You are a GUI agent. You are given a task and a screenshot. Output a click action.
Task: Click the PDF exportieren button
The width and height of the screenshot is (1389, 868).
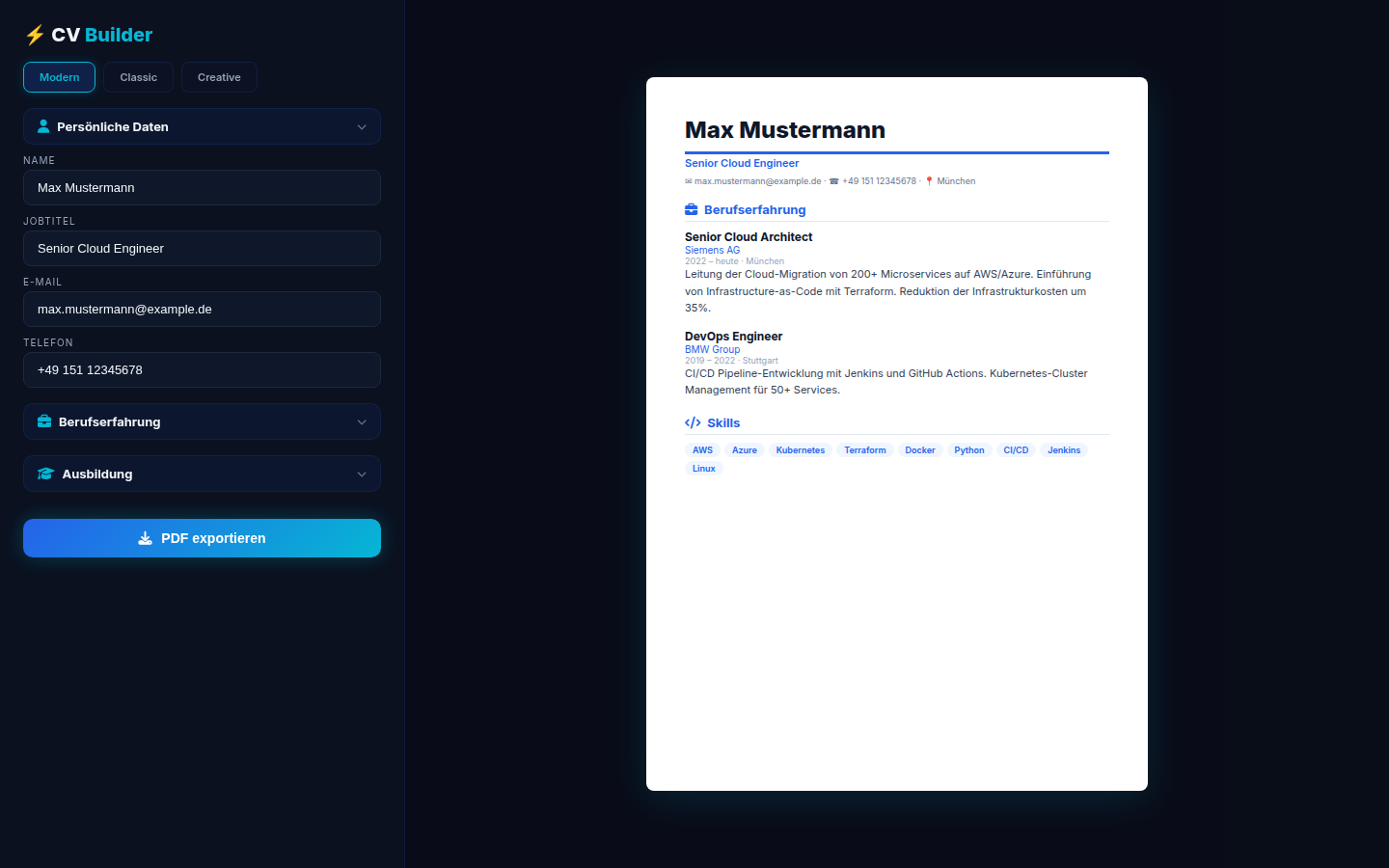[x=202, y=538]
